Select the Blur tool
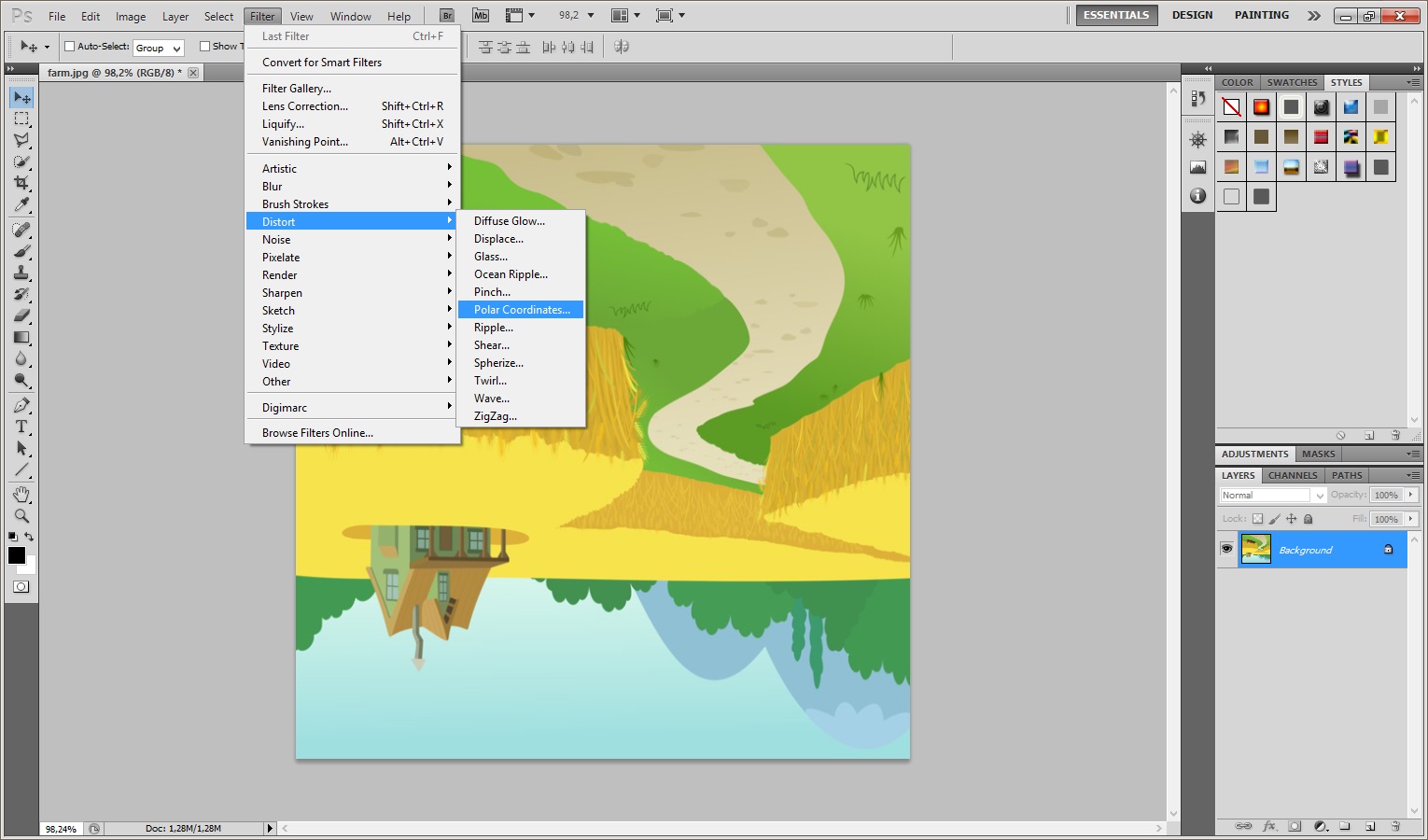The width and height of the screenshot is (1428, 840). click(x=21, y=358)
